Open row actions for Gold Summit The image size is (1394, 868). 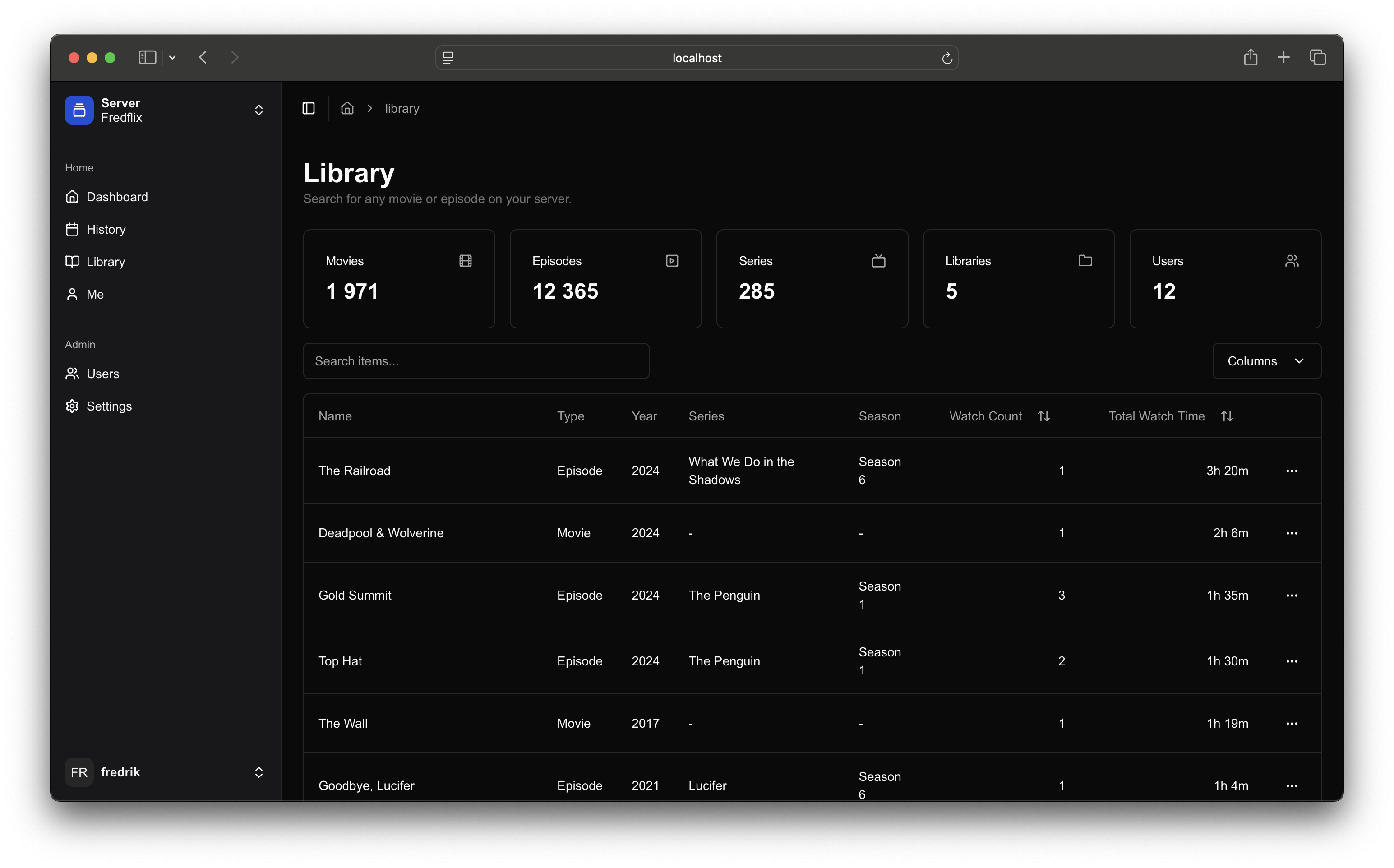click(x=1292, y=596)
